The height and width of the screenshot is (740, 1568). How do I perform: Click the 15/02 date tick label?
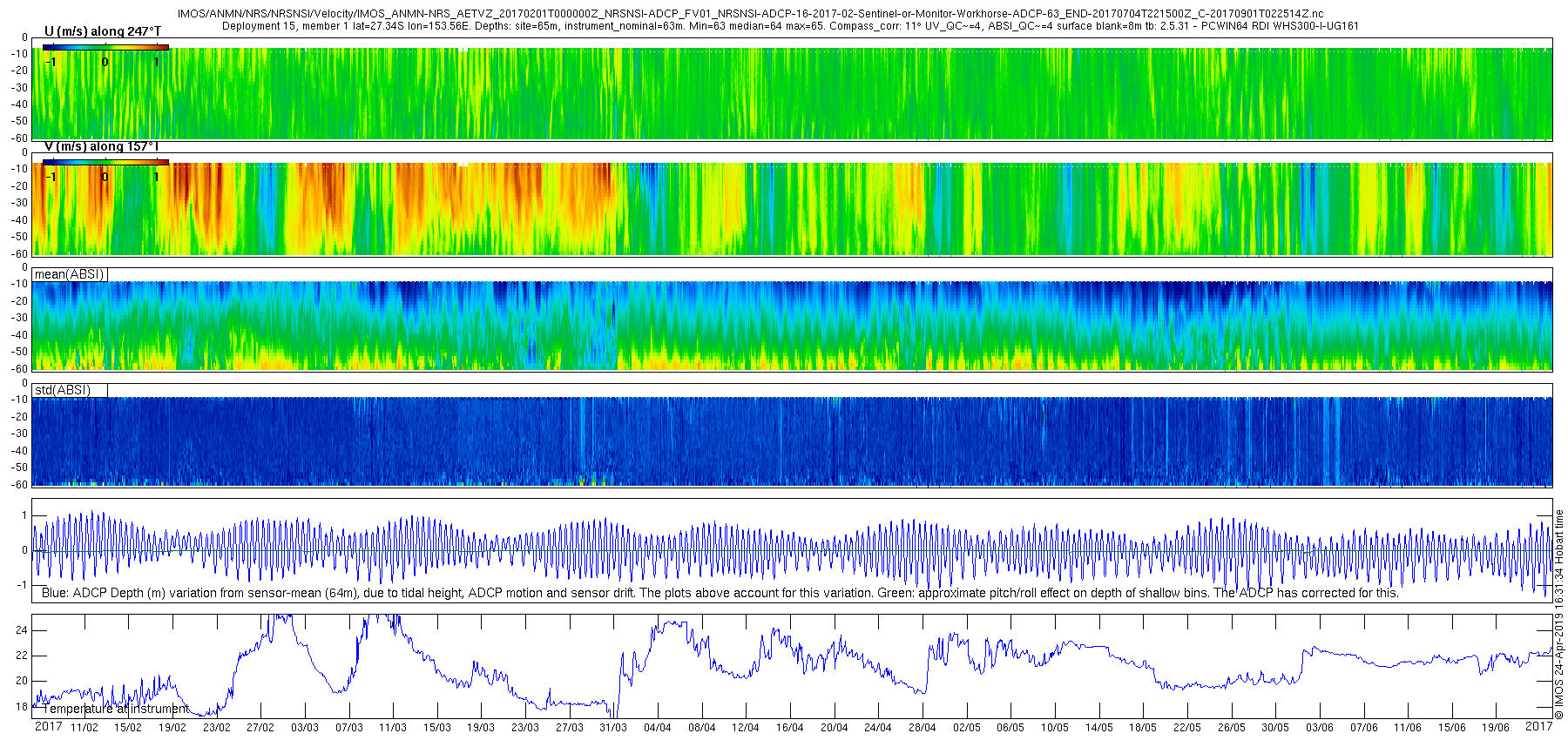pos(128,728)
